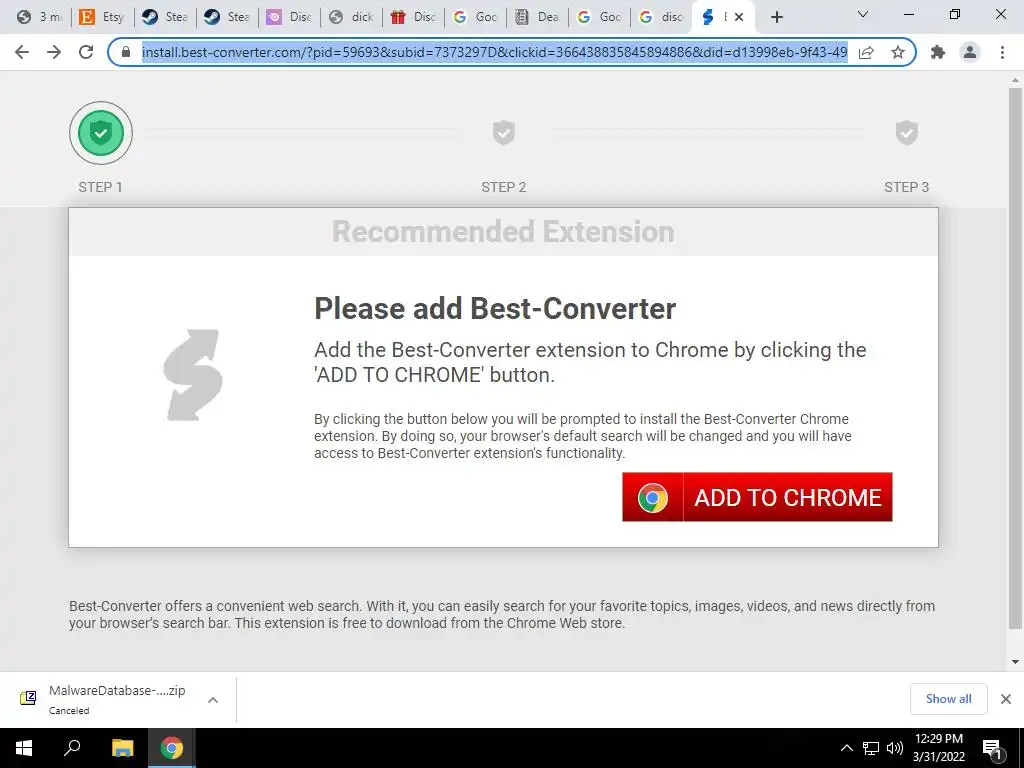
Task: Click the scrollbar down arrow
Action: pos(1015,662)
